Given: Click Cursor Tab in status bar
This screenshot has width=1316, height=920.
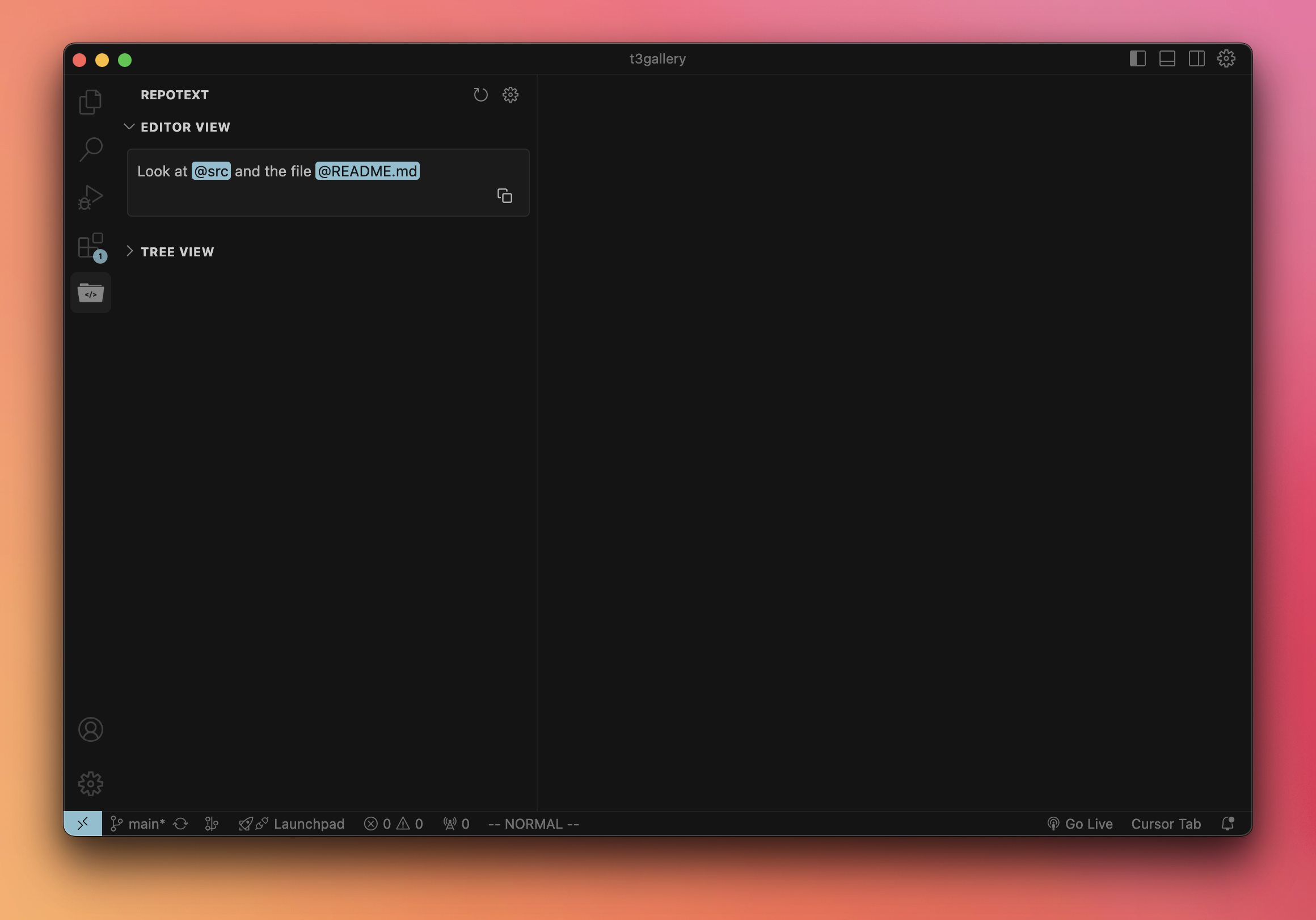Looking at the screenshot, I should [1165, 824].
